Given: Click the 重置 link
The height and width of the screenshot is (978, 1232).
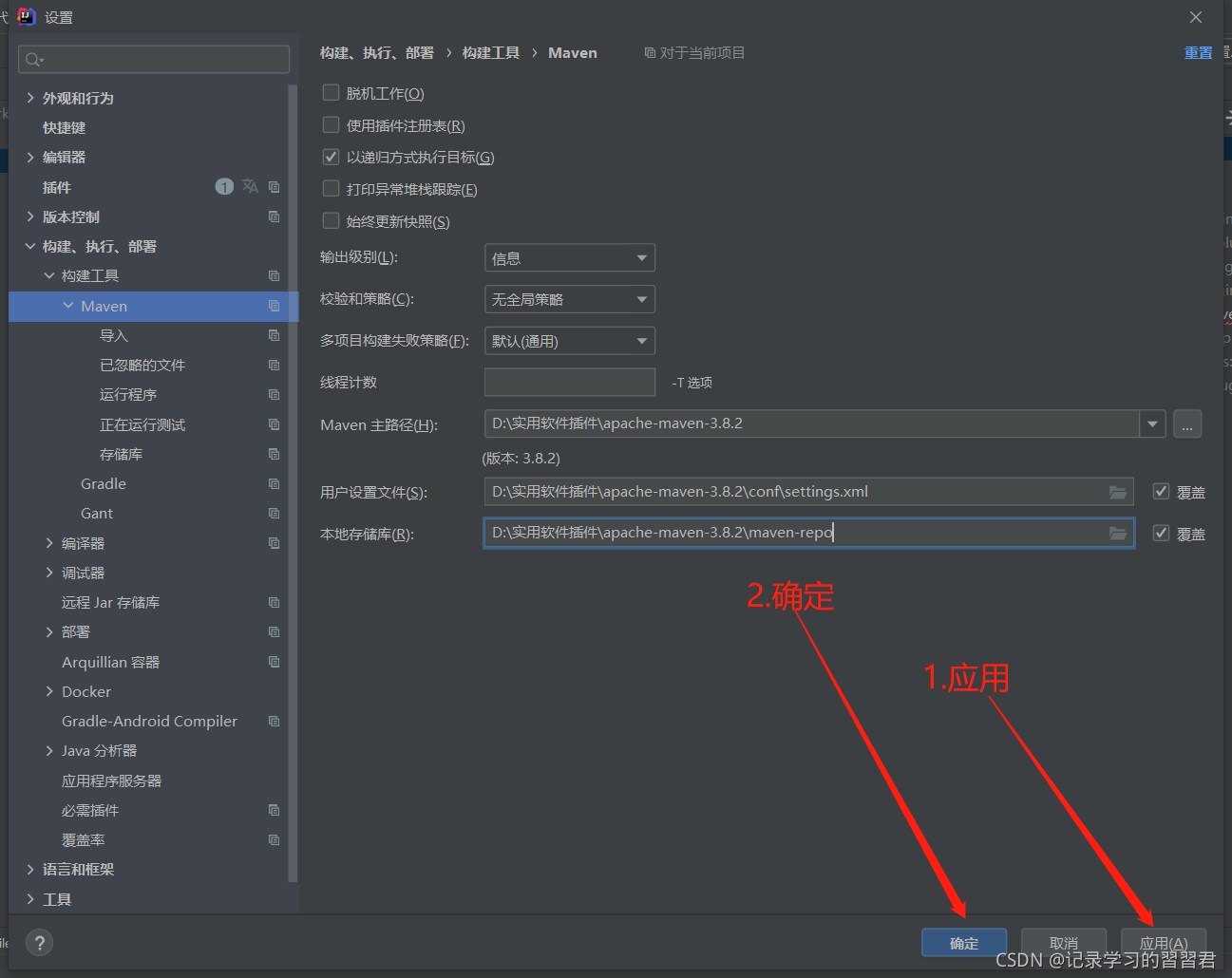Looking at the screenshot, I should pyautogui.click(x=1198, y=52).
